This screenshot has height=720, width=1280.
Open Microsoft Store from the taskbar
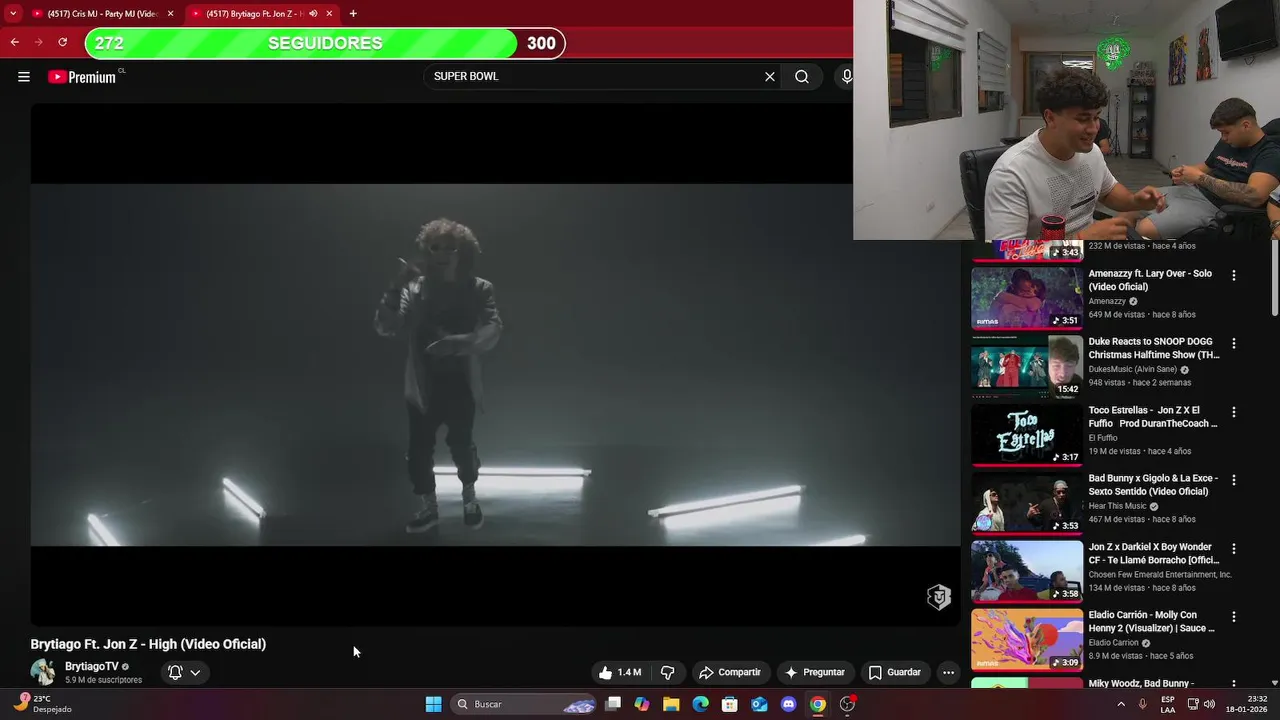730,704
